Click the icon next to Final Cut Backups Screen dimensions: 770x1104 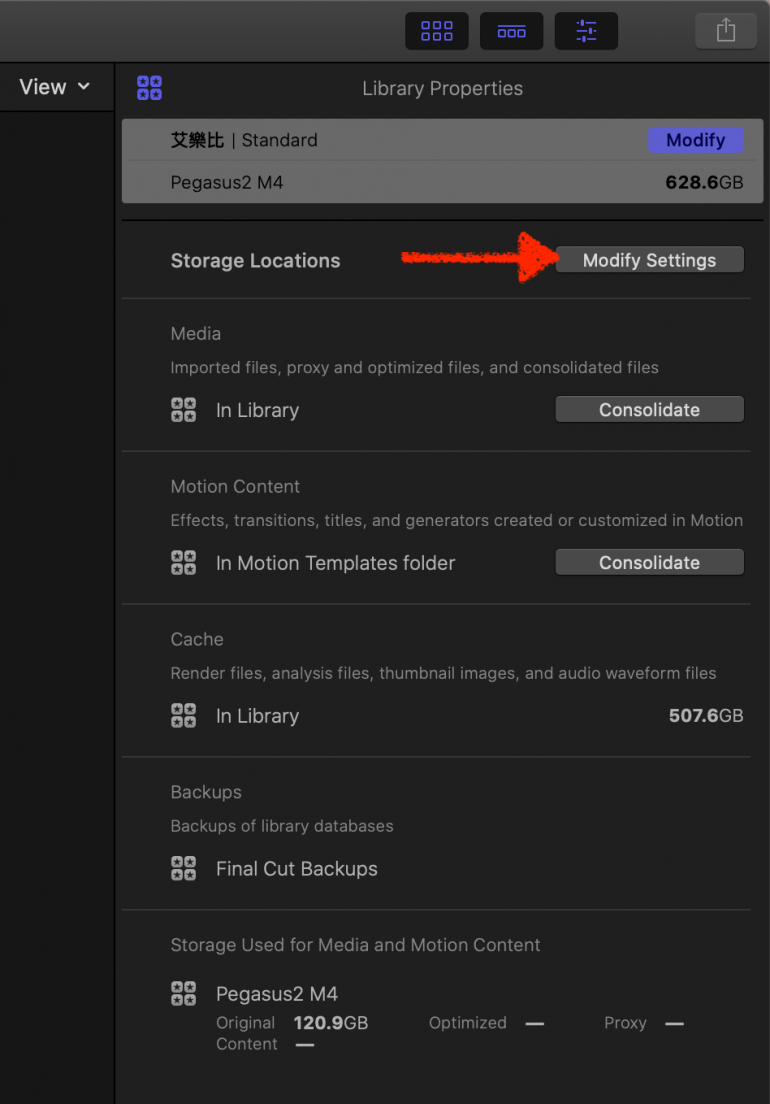(183, 869)
